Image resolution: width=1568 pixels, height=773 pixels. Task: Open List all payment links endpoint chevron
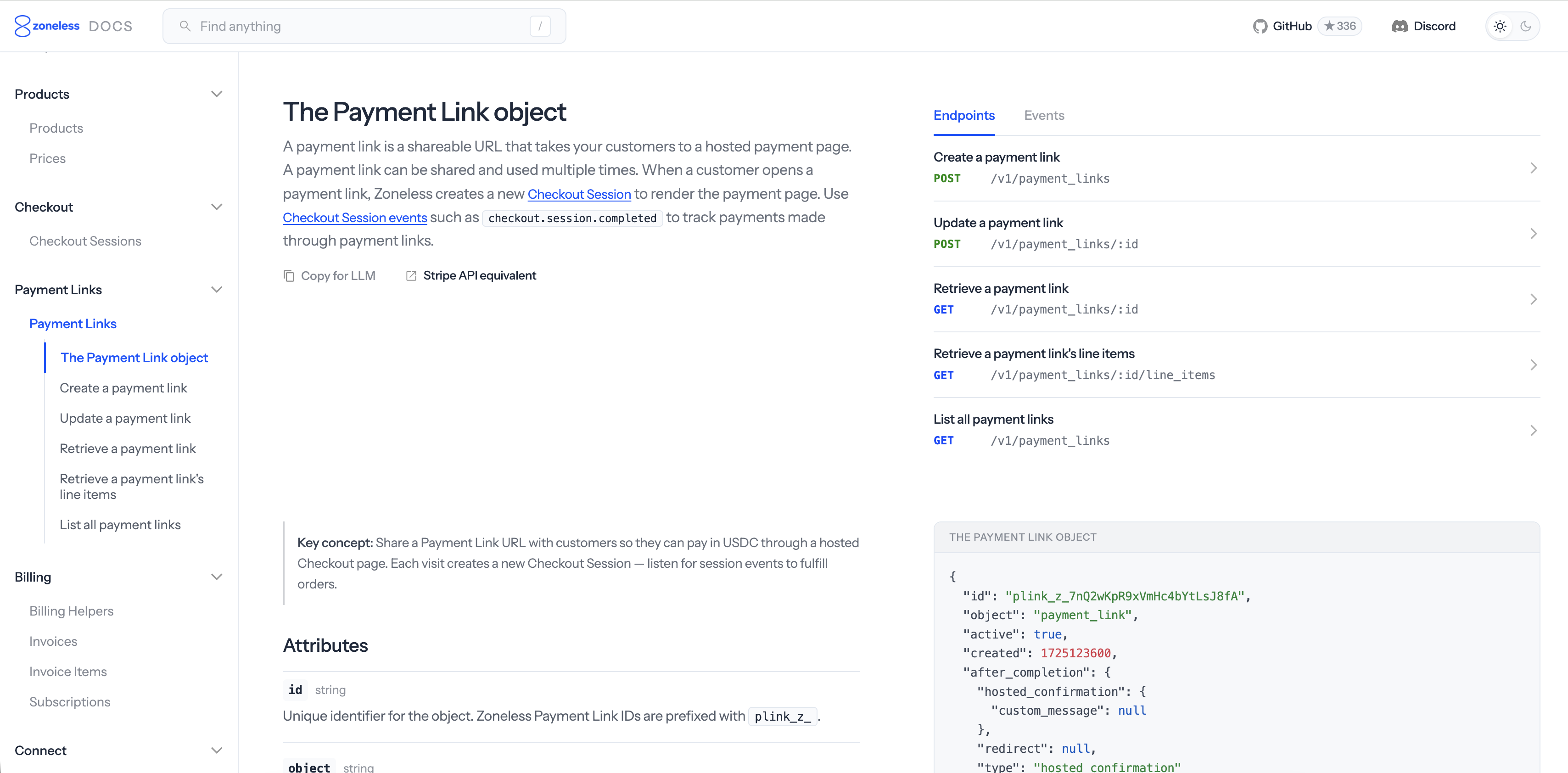[1533, 430]
